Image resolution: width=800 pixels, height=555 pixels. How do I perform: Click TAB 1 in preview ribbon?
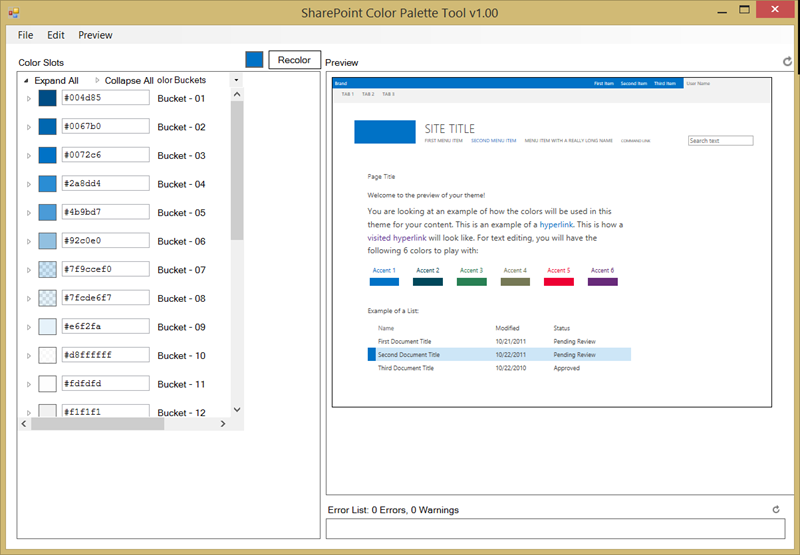[347, 94]
